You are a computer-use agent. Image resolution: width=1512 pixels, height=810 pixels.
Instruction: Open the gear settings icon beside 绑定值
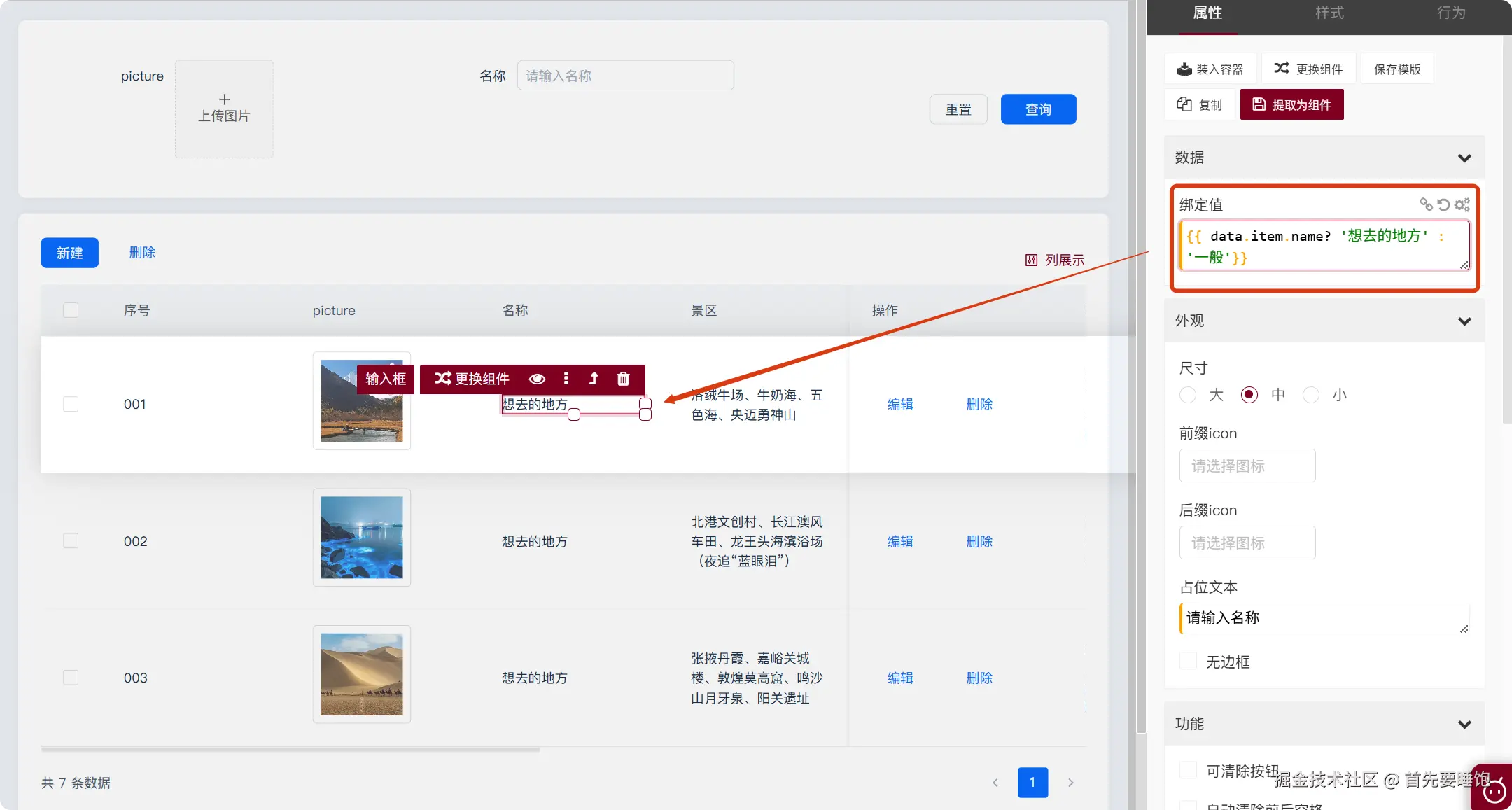[x=1462, y=204]
